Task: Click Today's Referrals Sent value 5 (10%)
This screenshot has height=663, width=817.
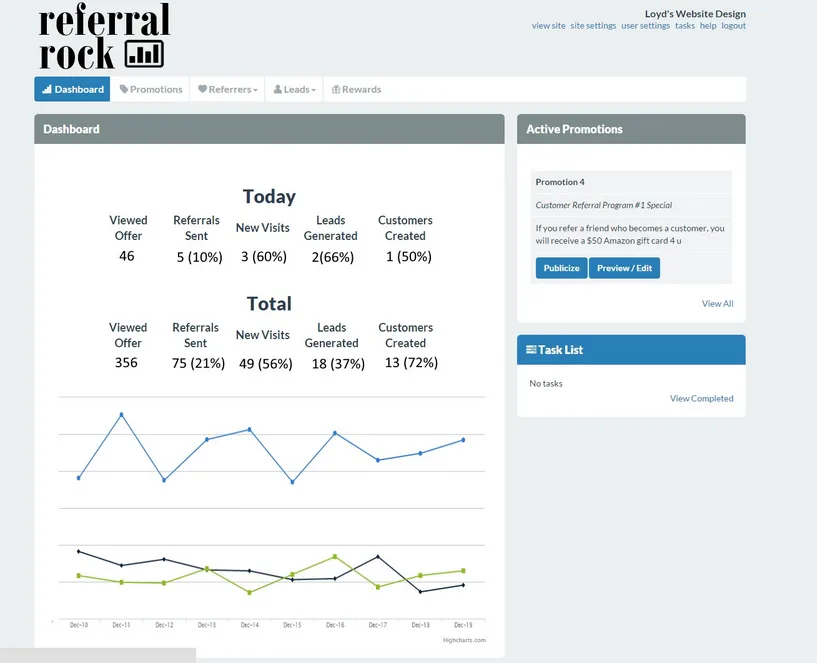Action: point(200,257)
